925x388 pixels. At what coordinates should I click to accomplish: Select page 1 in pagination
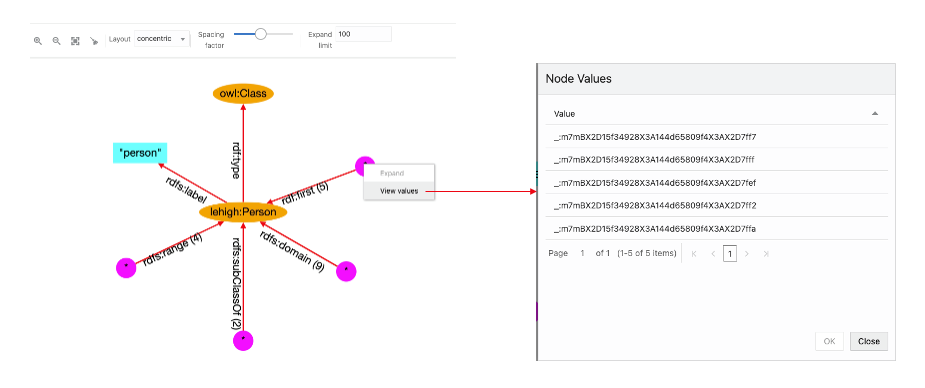coord(730,254)
